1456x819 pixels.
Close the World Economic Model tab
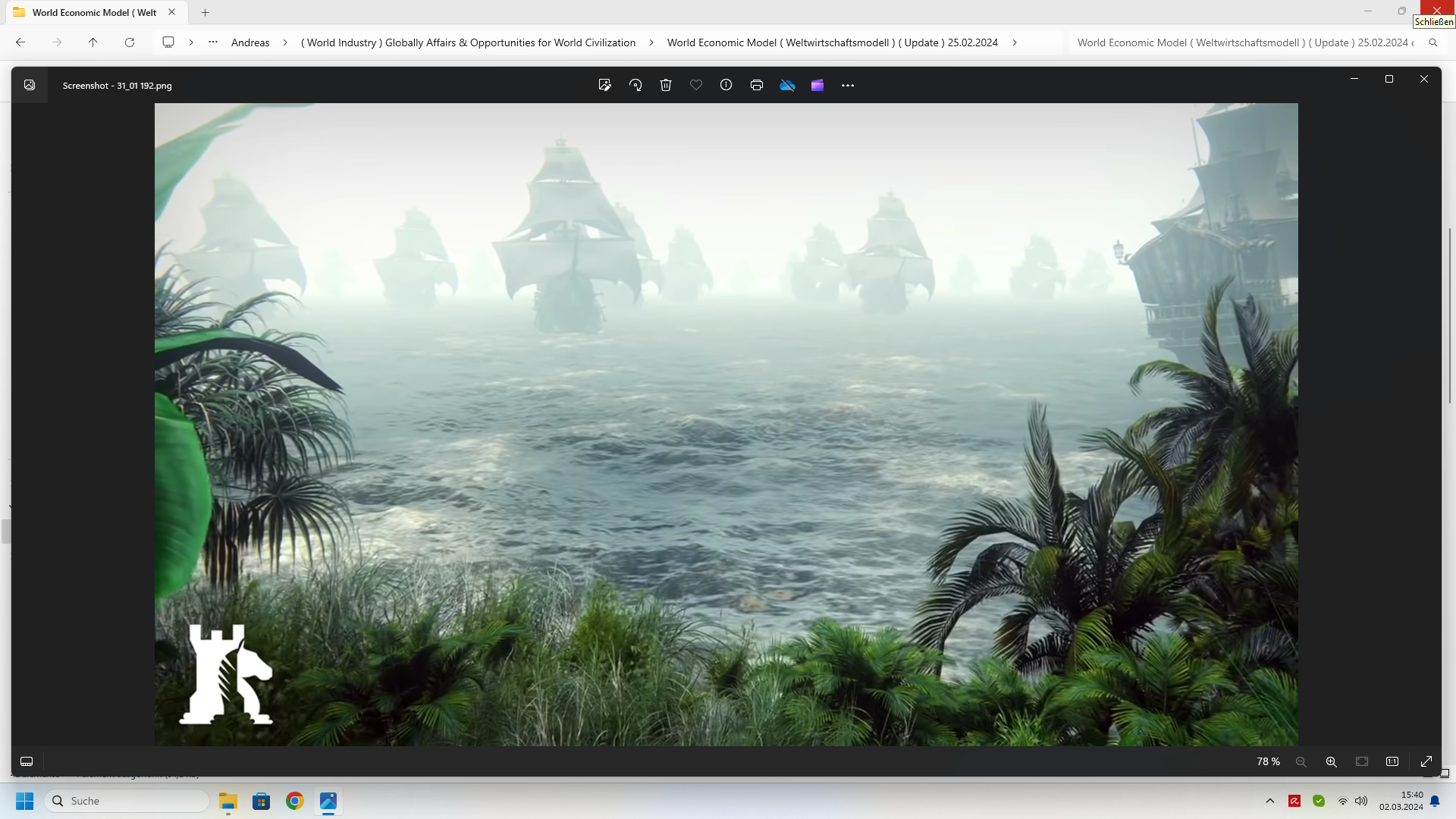click(172, 12)
